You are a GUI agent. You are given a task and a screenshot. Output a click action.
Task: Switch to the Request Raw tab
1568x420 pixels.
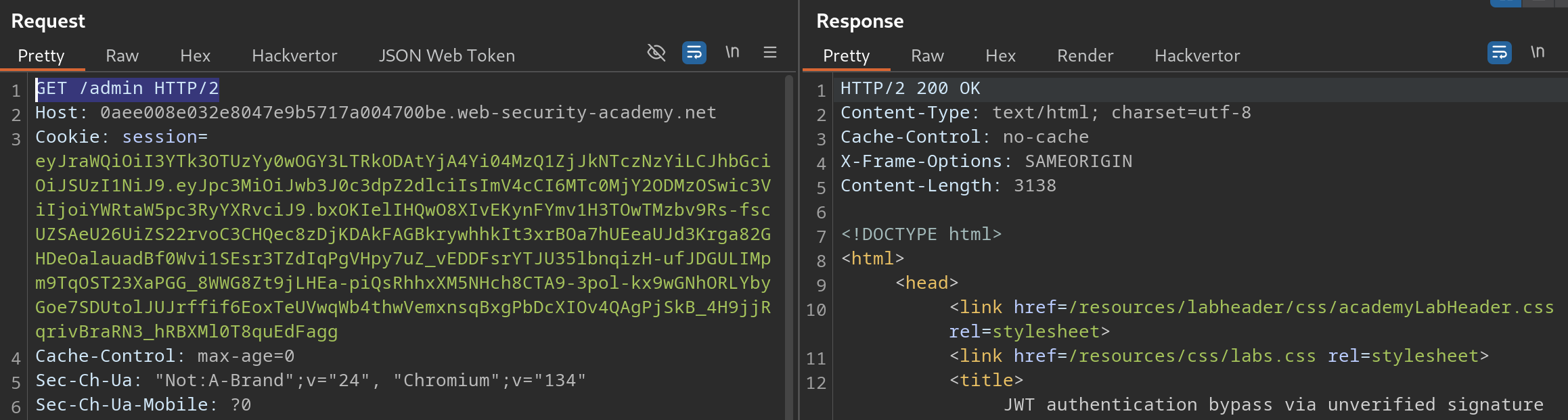[122, 55]
